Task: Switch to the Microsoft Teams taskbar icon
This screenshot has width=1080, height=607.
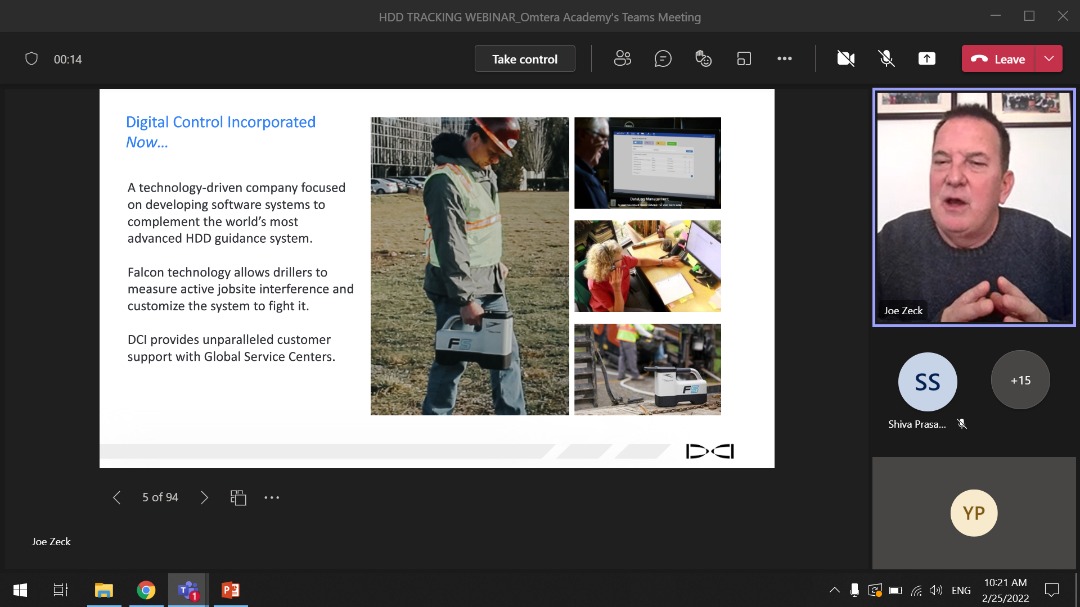Action: click(x=188, y=590)
